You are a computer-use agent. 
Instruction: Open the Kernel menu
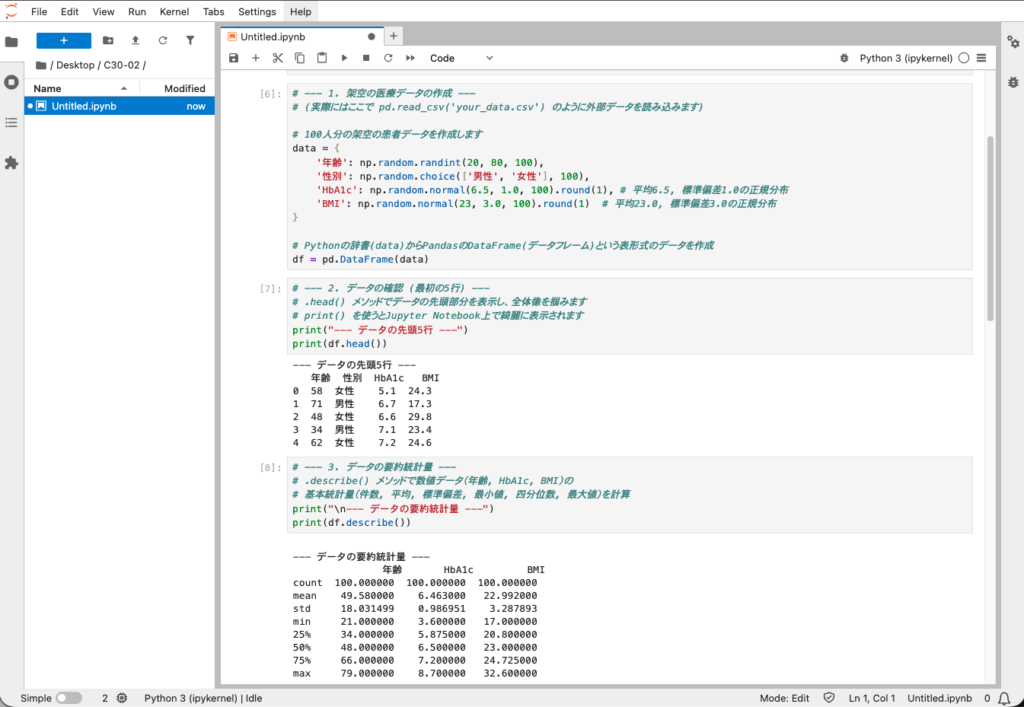click(175, 12)
